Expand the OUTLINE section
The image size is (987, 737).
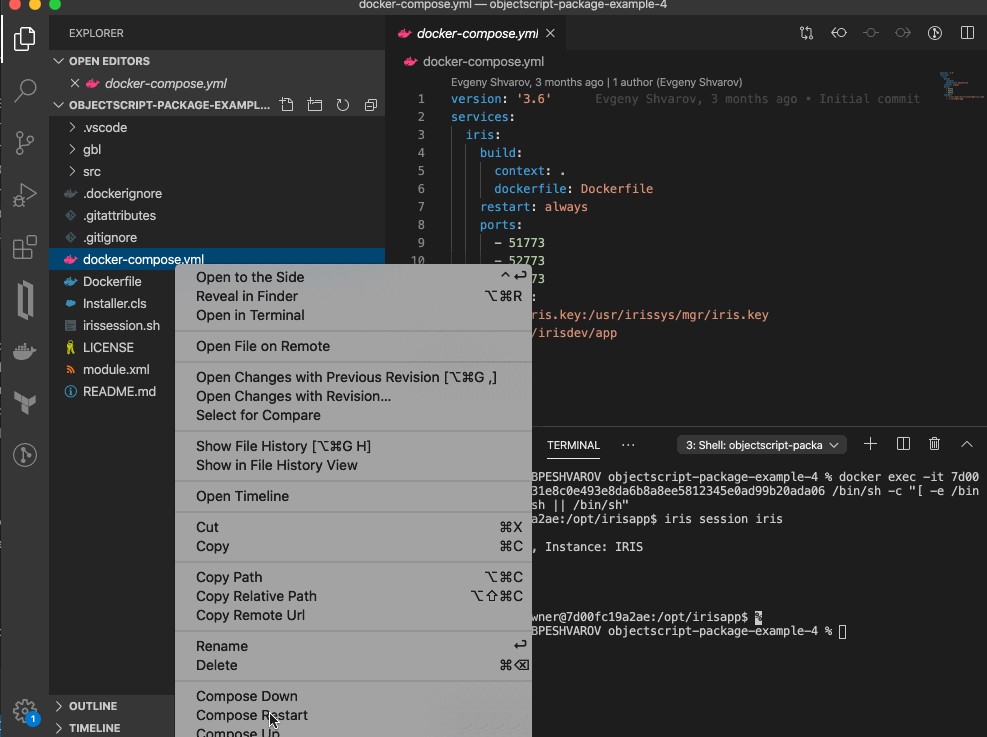(92, 706)
